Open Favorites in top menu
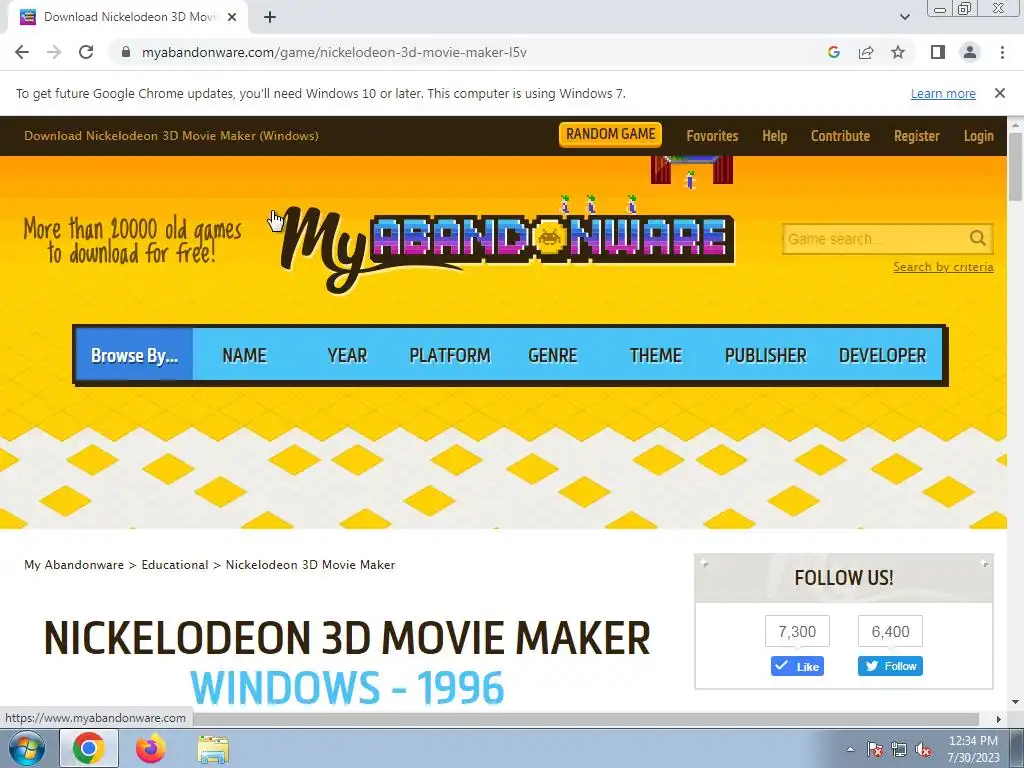The height and width of the screenshot is (768, 1024). [x=712, y=136]
